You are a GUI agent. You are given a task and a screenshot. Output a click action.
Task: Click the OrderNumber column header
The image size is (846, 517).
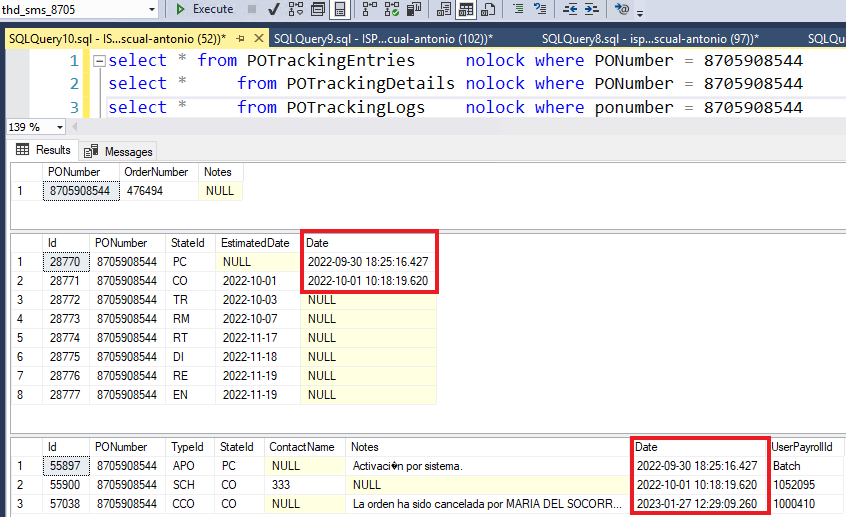point(159,172)
